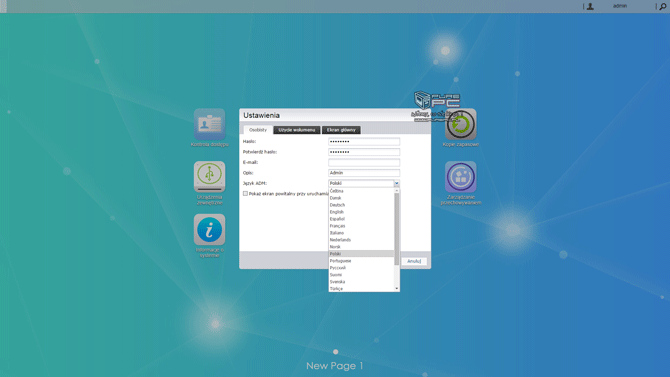
Task: Click the language list scrollbar thumb
Action: tap(397, 229)
